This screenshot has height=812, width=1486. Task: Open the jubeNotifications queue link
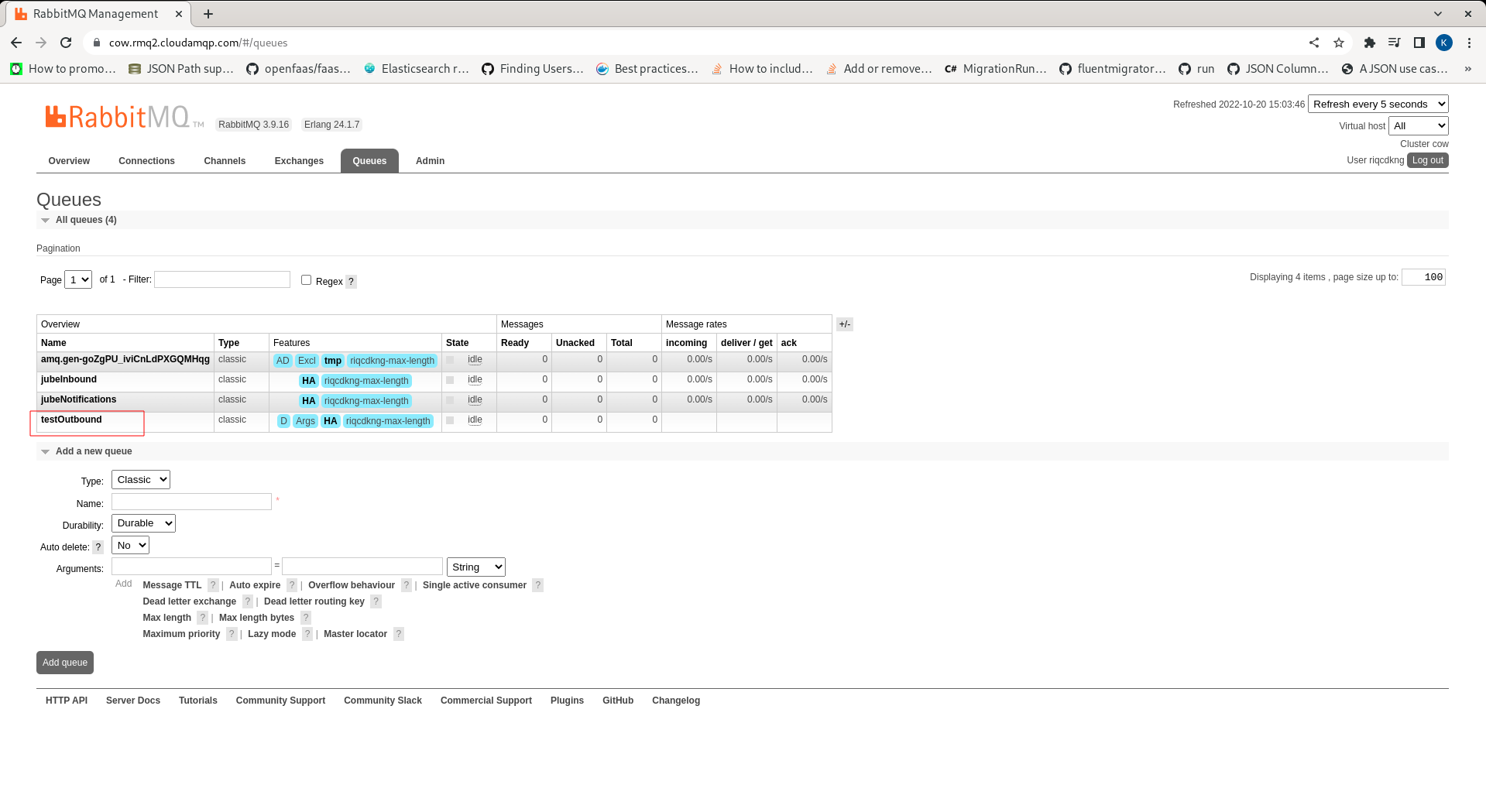click(78, 399)
